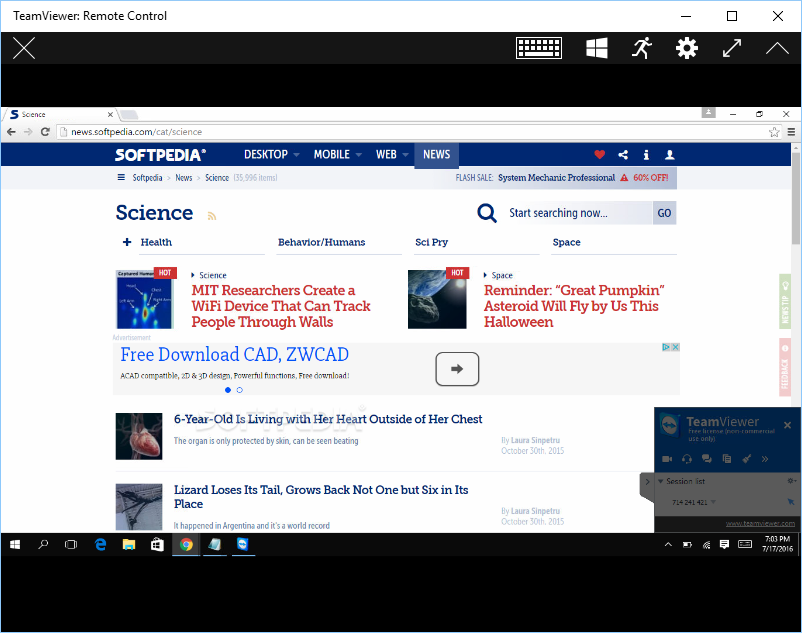Open the running-man actions icon
Screen dimensions: 802x633
click(x=642, y=48)
